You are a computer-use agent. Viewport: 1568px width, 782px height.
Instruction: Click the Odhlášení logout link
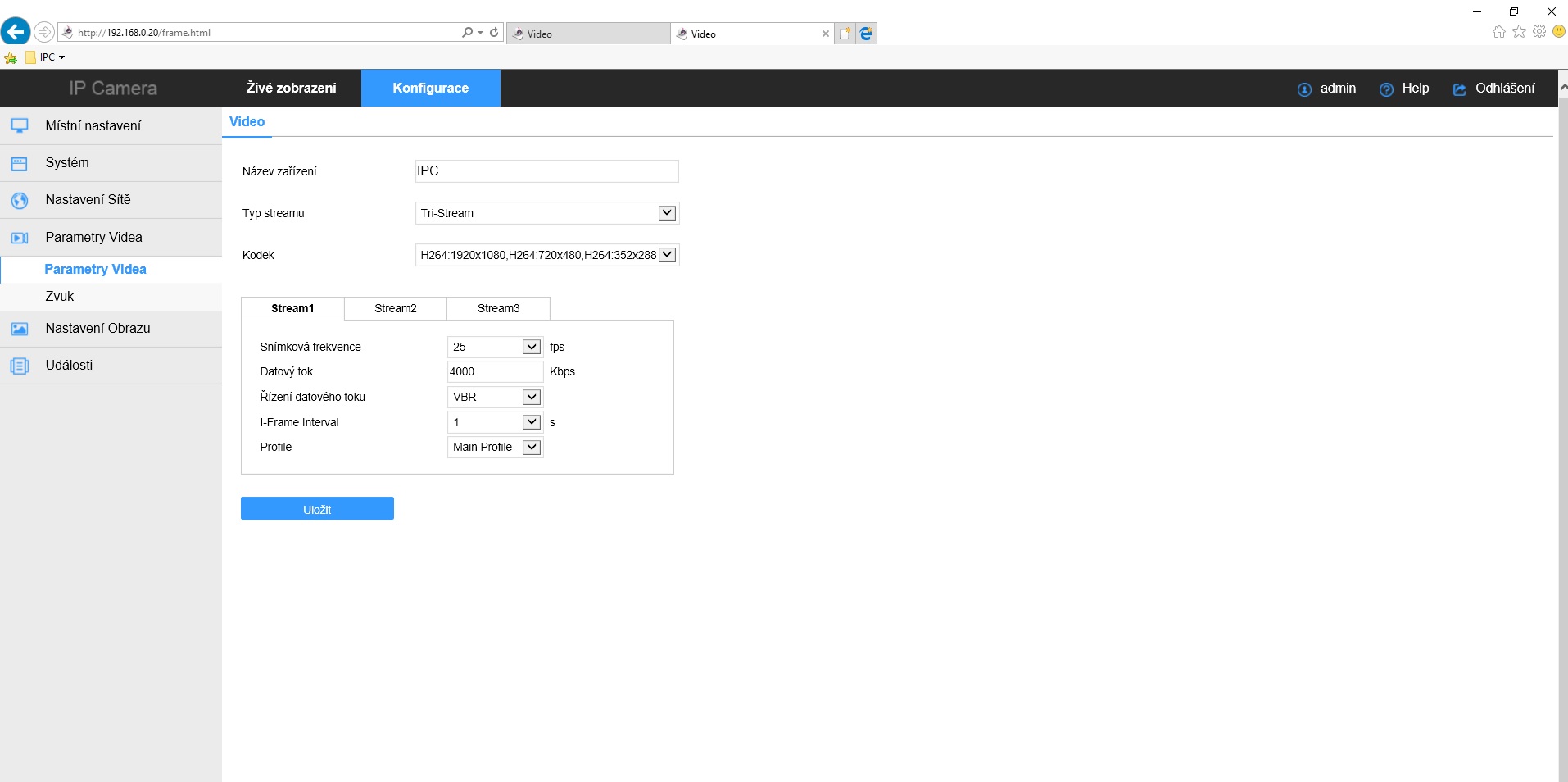(1505, 89)
